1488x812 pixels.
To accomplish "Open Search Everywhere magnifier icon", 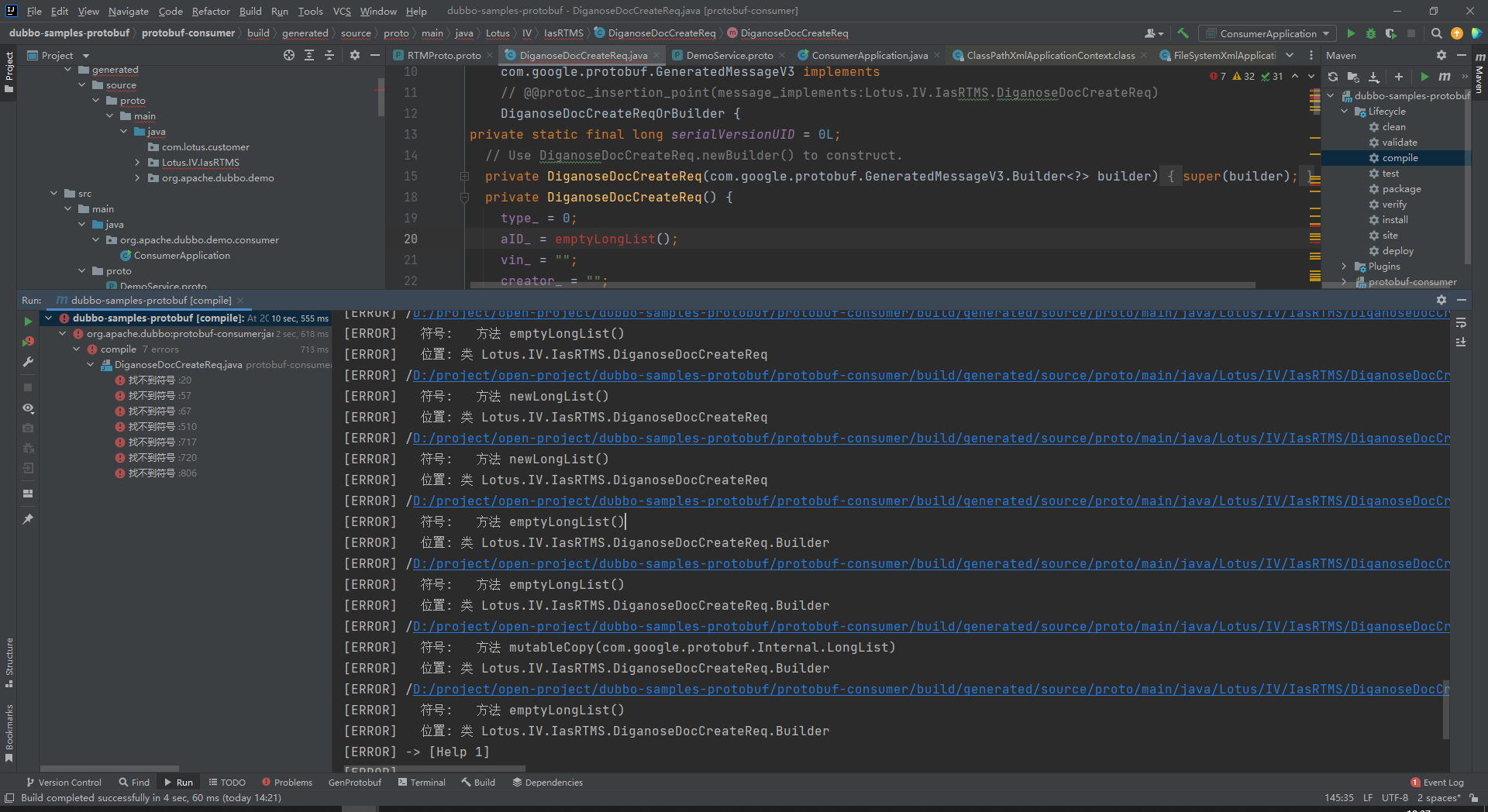I will coord(1436,33).
